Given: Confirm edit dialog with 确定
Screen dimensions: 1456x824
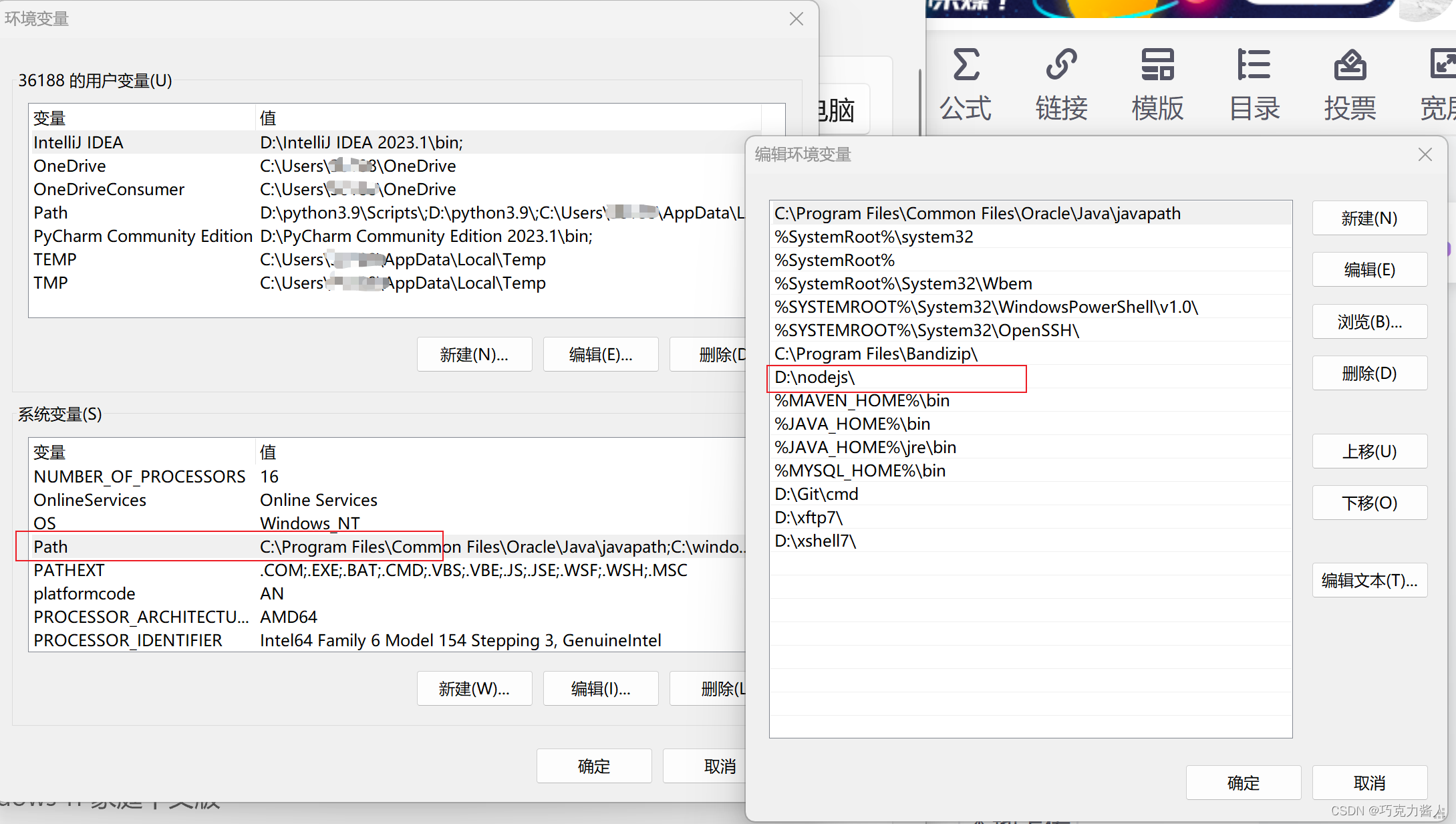Looking at the screenshot, I should click(x=1243, y=783).
